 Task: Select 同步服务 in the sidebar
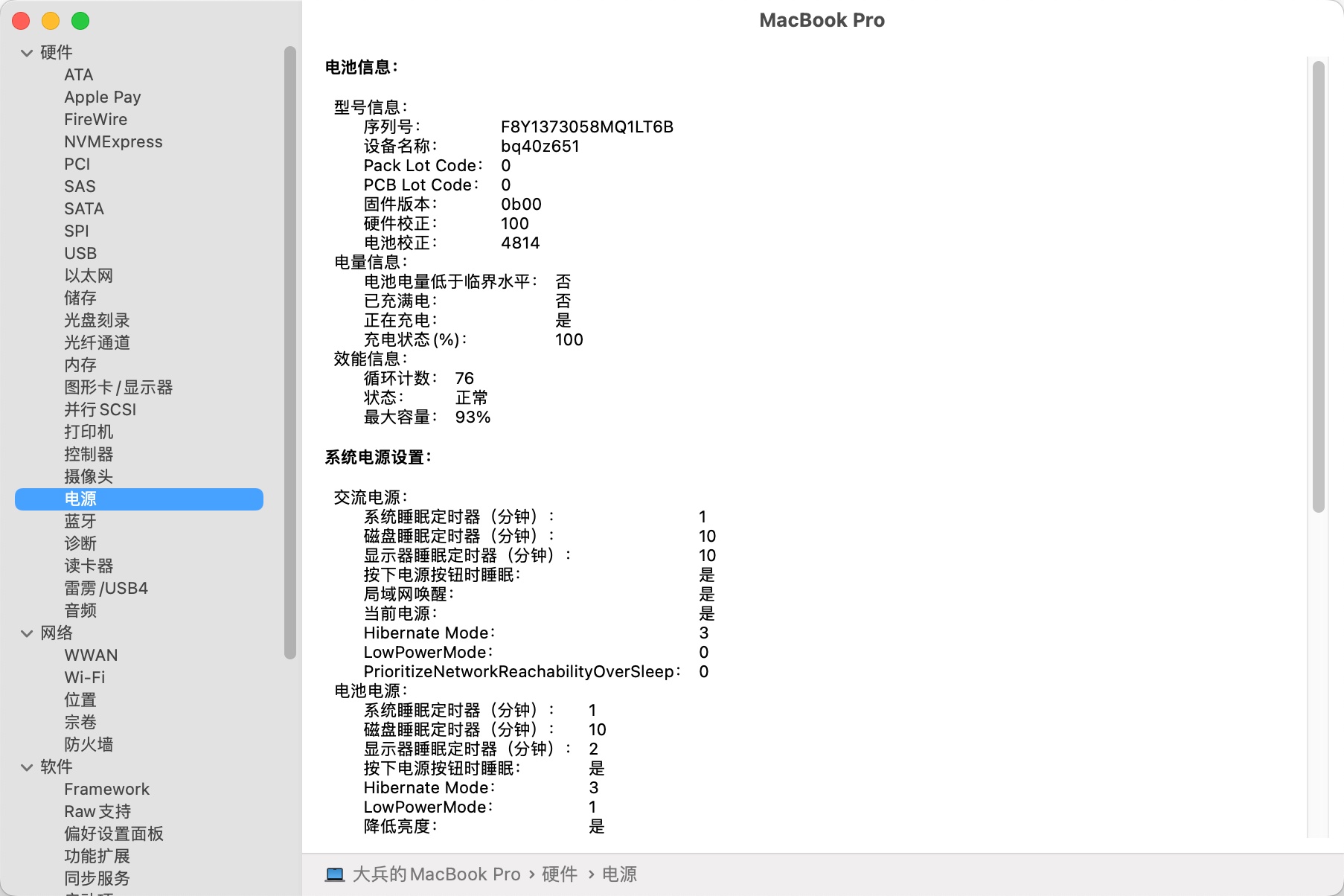(x=97, y=879)
